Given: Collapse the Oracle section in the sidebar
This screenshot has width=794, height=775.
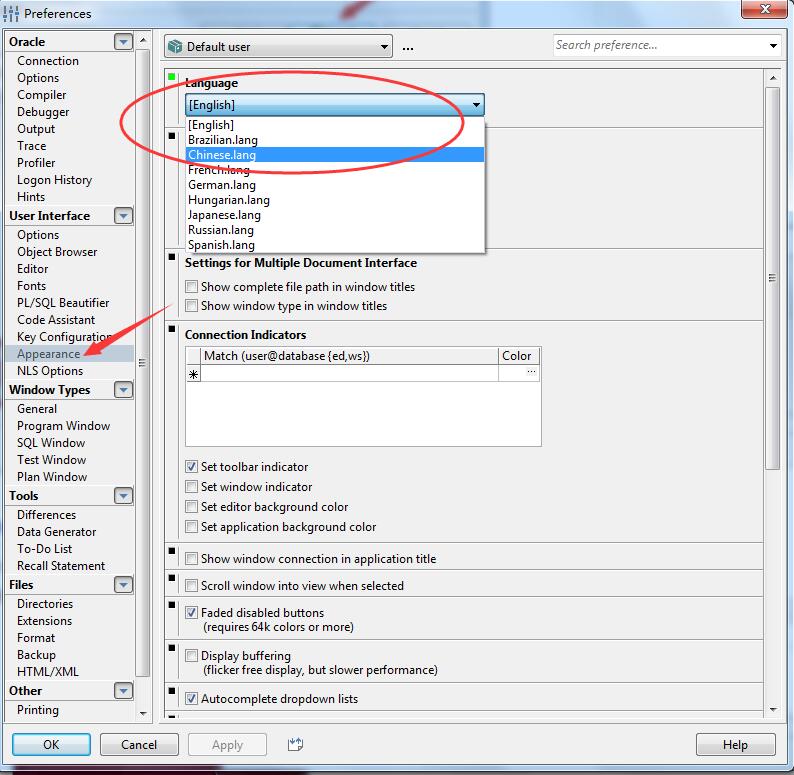Looking at the screenshot, I should tap(123, 42).
